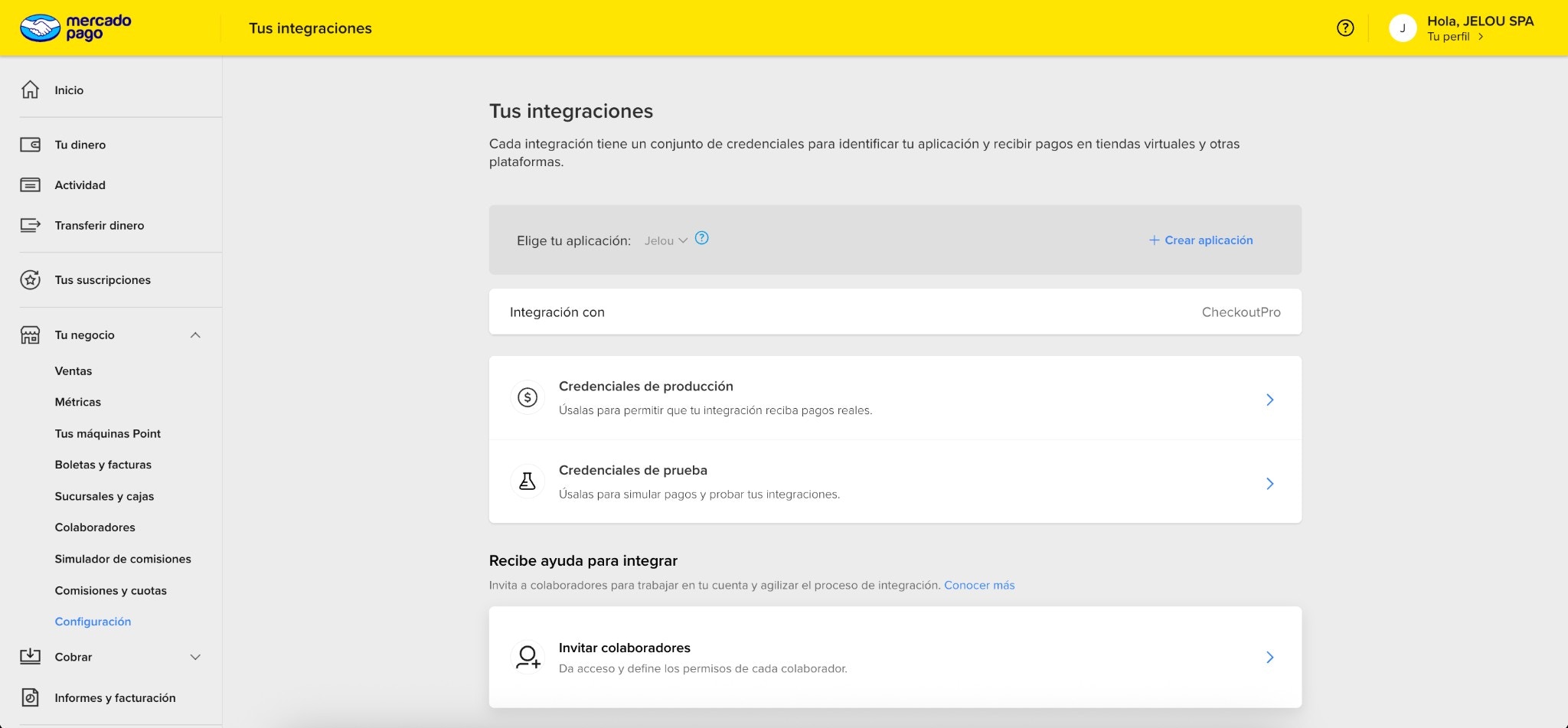This screenshot has height=728, width=1568.
Task: Open the Conocer más link
Action: click(980, 584)
